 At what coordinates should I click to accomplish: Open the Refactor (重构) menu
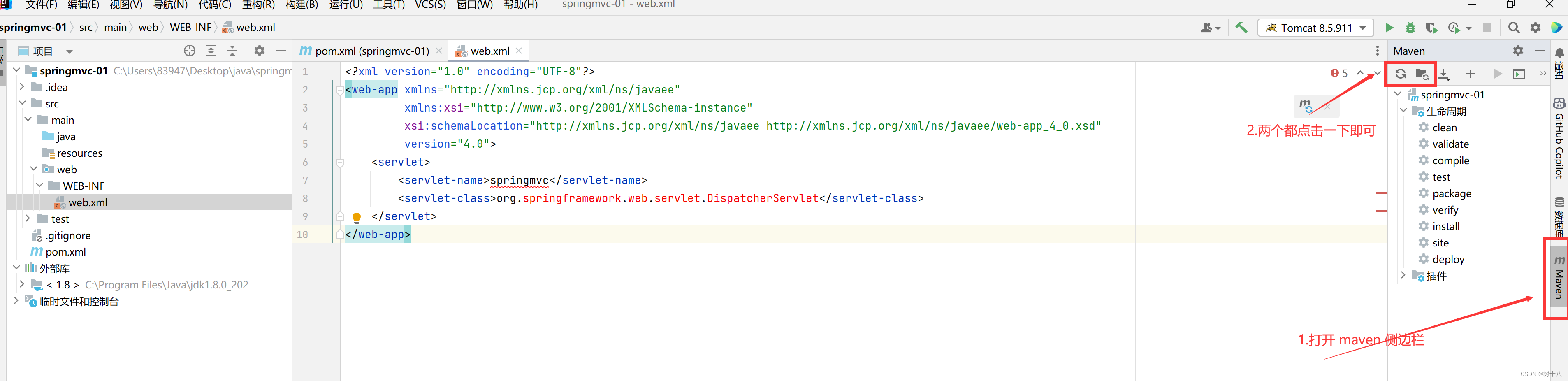tap(258, 5)
